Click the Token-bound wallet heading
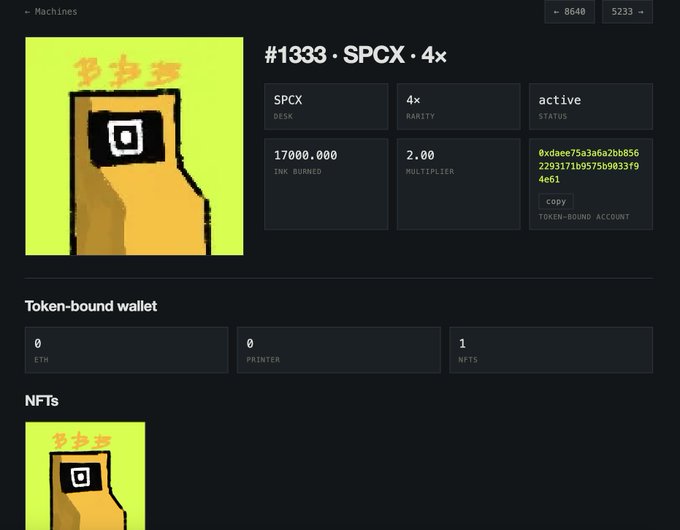This screenshot has height=530, width=680. 91,306
